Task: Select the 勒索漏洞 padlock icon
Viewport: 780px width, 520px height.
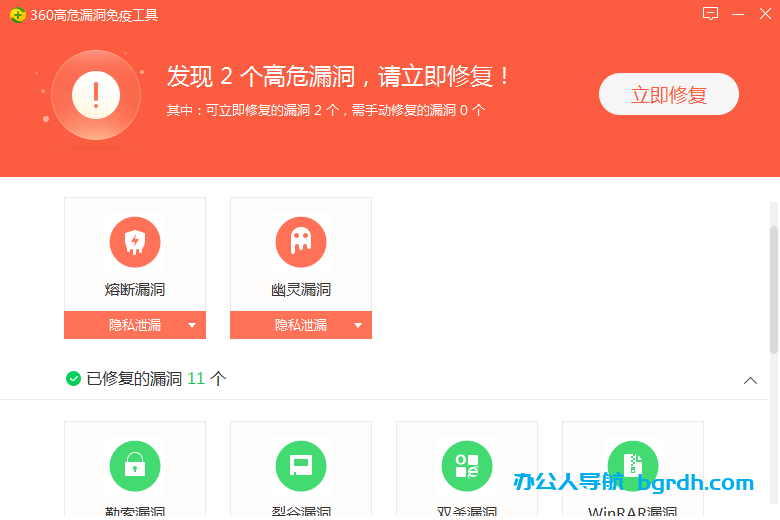Action: pyautogui.click(x=135, y=466)
